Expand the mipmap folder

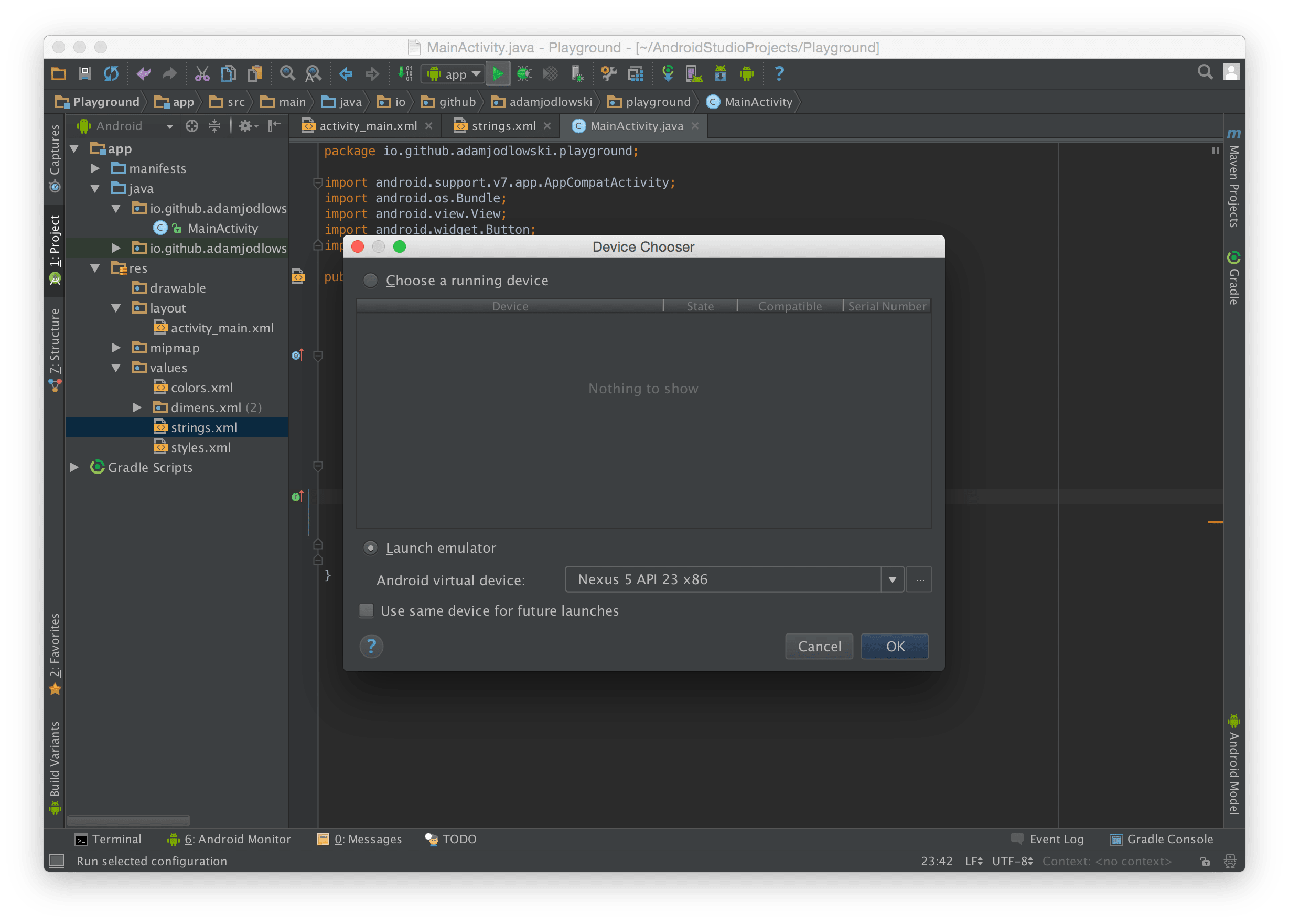116,348
